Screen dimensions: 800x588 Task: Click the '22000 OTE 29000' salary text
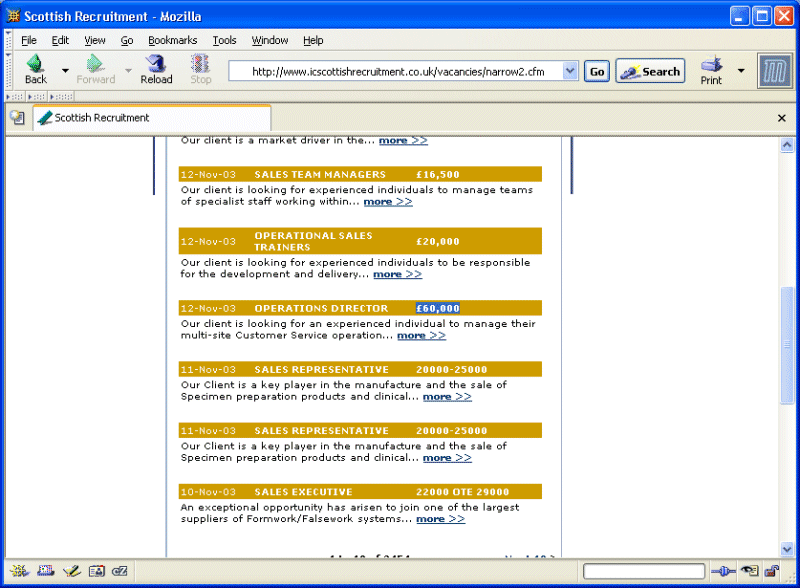(462, 492)
